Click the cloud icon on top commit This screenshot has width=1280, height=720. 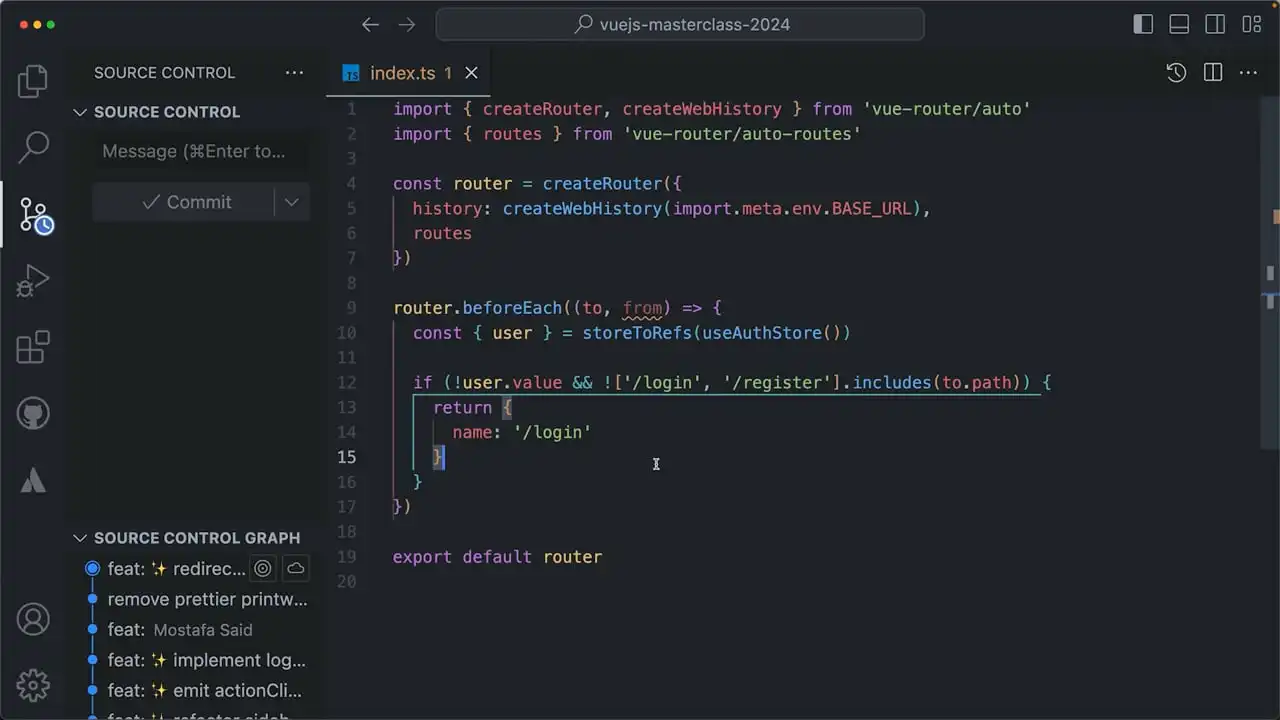pyautogui.click(x=296, y=569)
